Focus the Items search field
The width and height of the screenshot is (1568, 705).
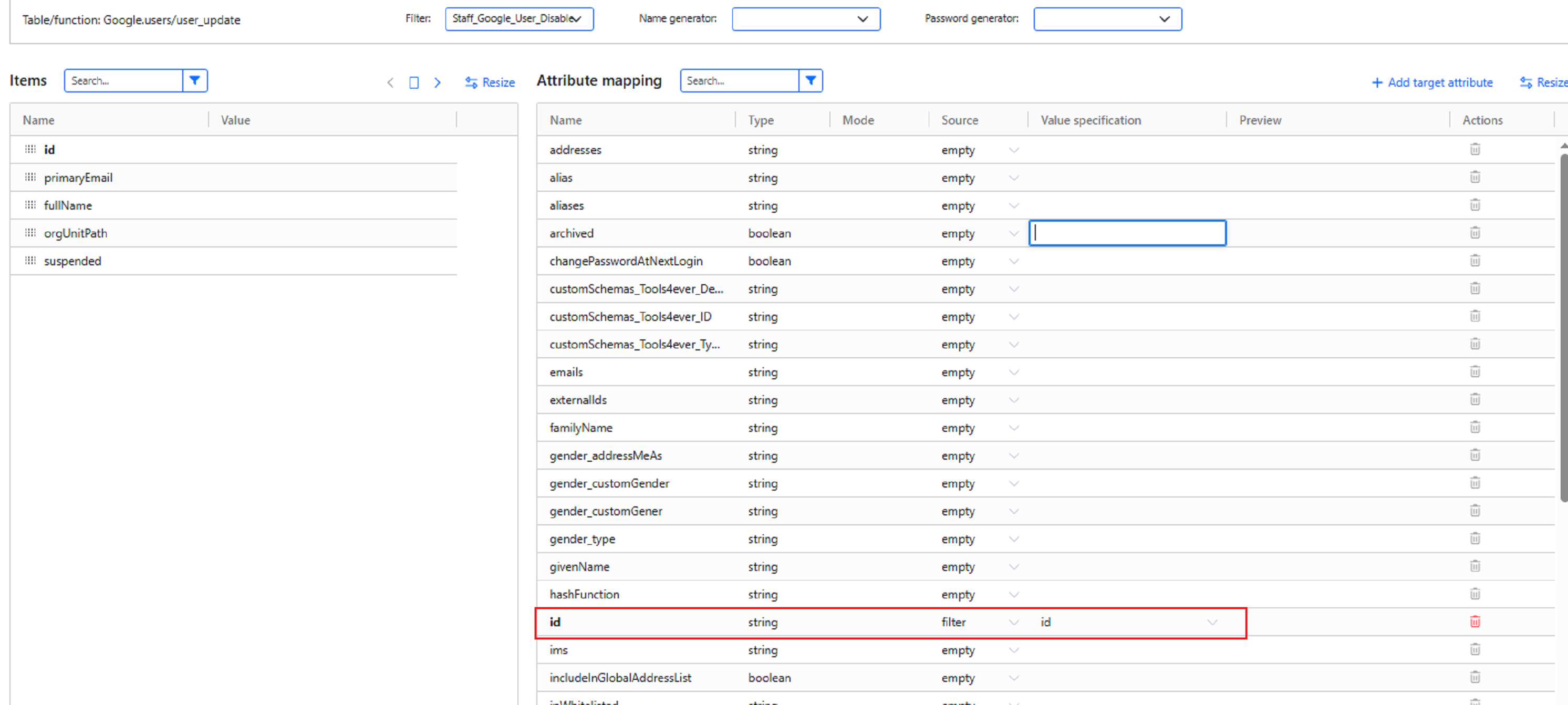coord(123,80)
